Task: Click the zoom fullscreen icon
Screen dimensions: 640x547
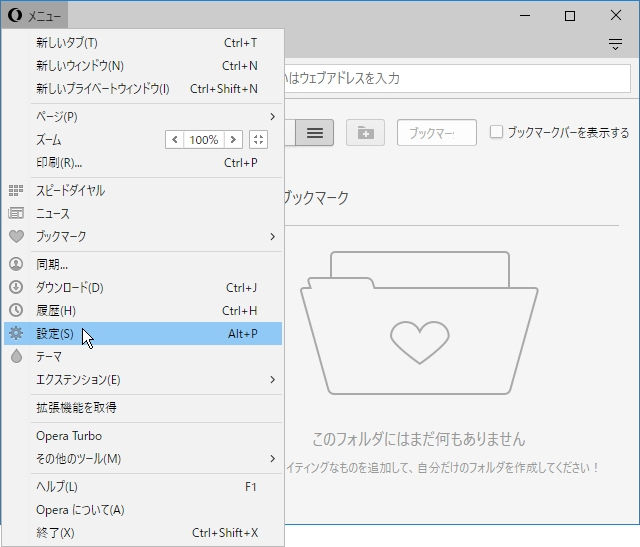Action: coord(258,140)
